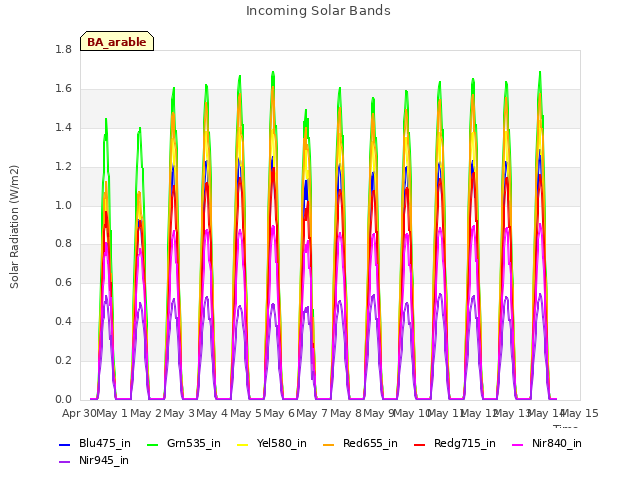Click the 1.6 y-axis tick label
This screenshot has height=480, width=640.
pos(63,89)
